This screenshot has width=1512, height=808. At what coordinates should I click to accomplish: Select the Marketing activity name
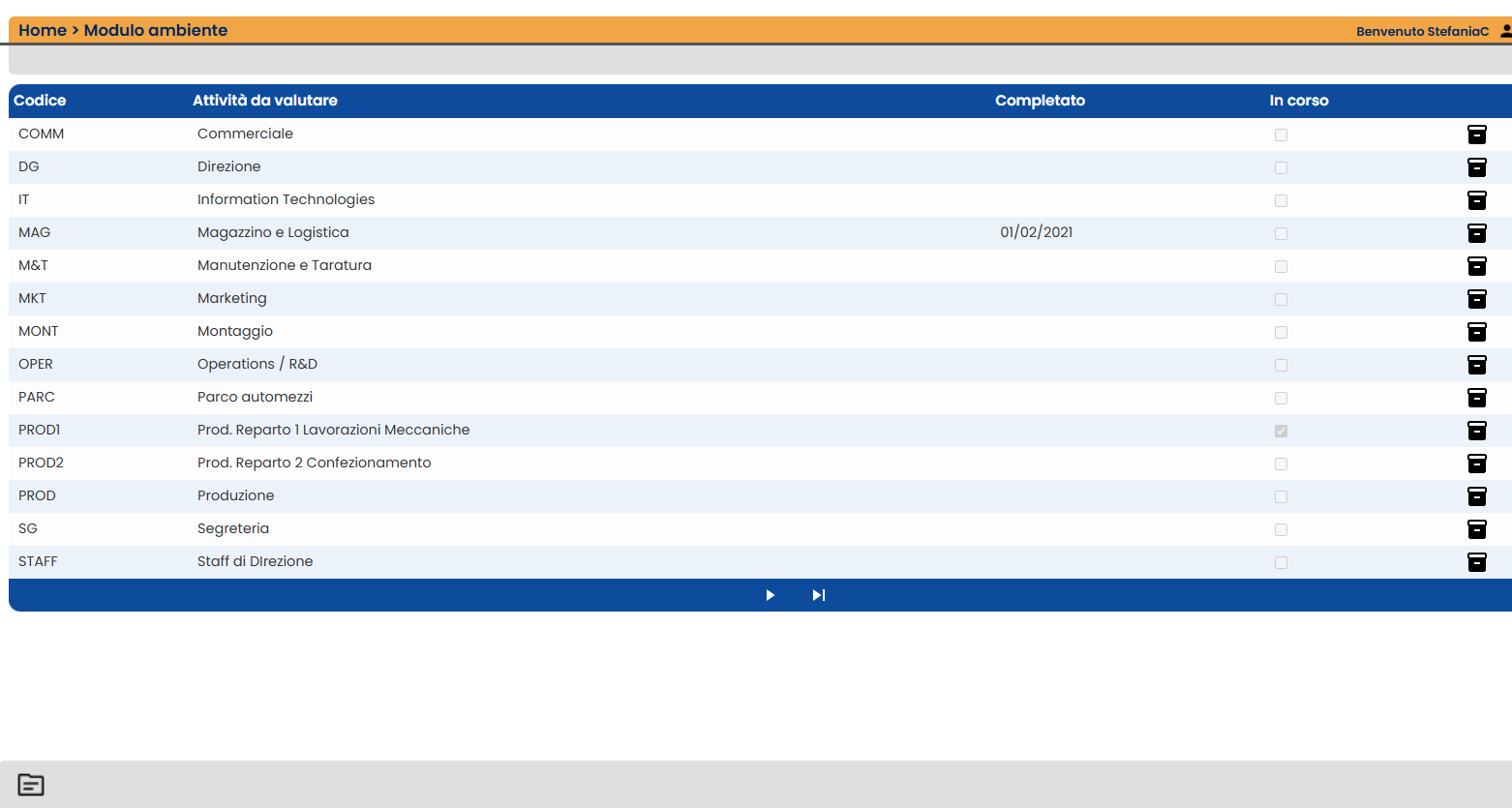232,298
